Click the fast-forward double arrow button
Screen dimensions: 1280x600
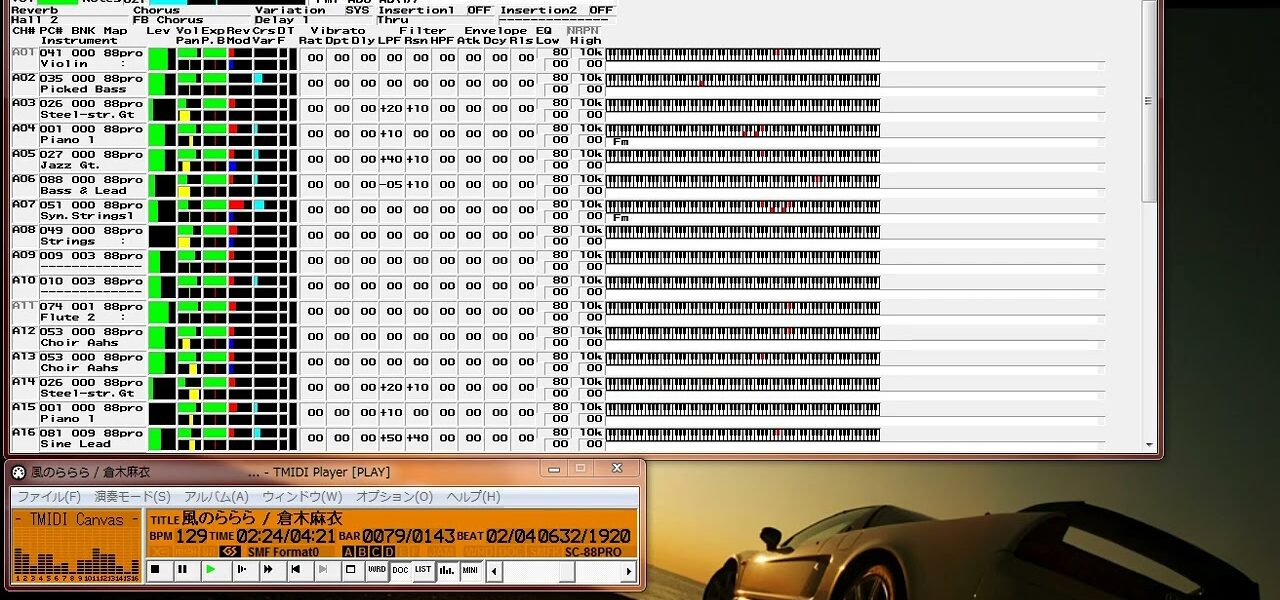(x=267, y=570)
